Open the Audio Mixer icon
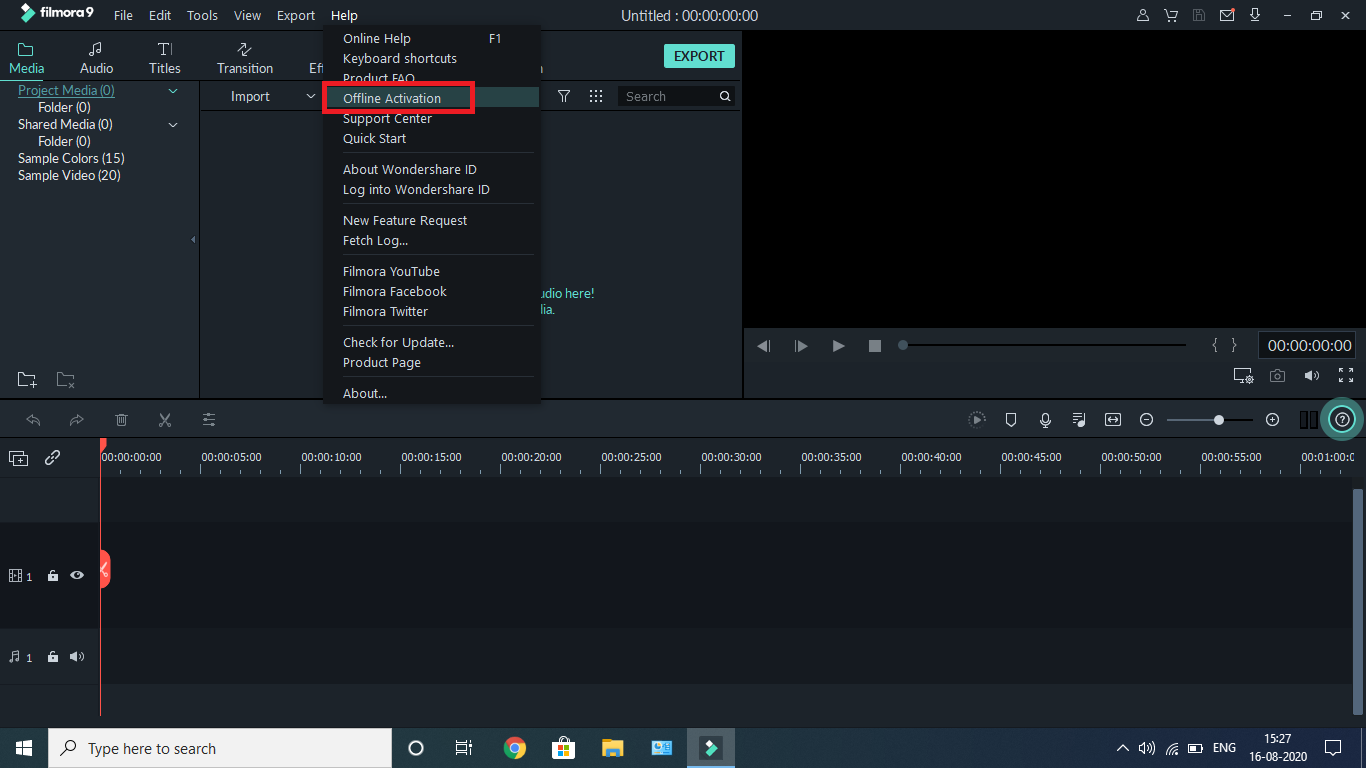Screen dimensions: 1366x768 coord(1078,420)
